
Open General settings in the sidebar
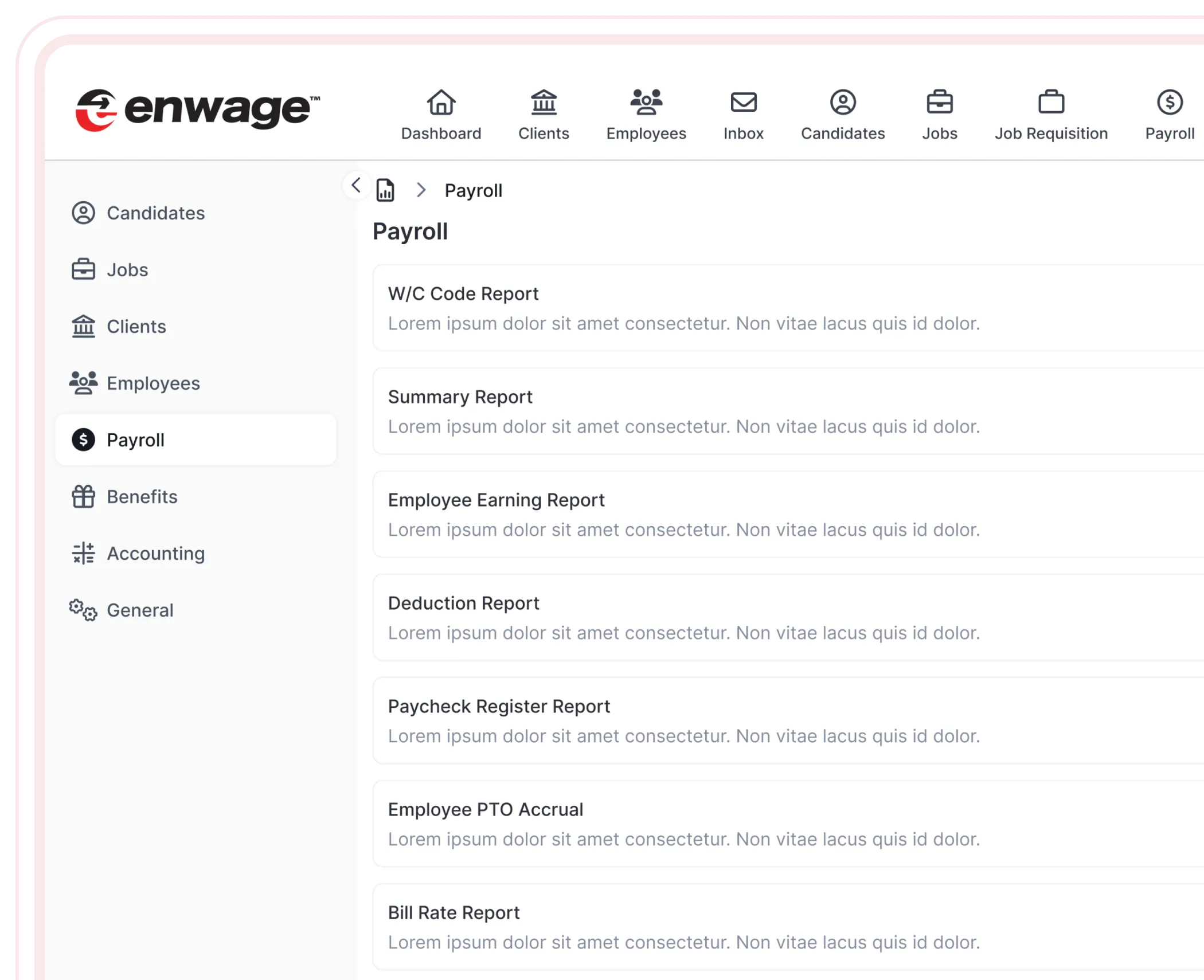point(140,610)
